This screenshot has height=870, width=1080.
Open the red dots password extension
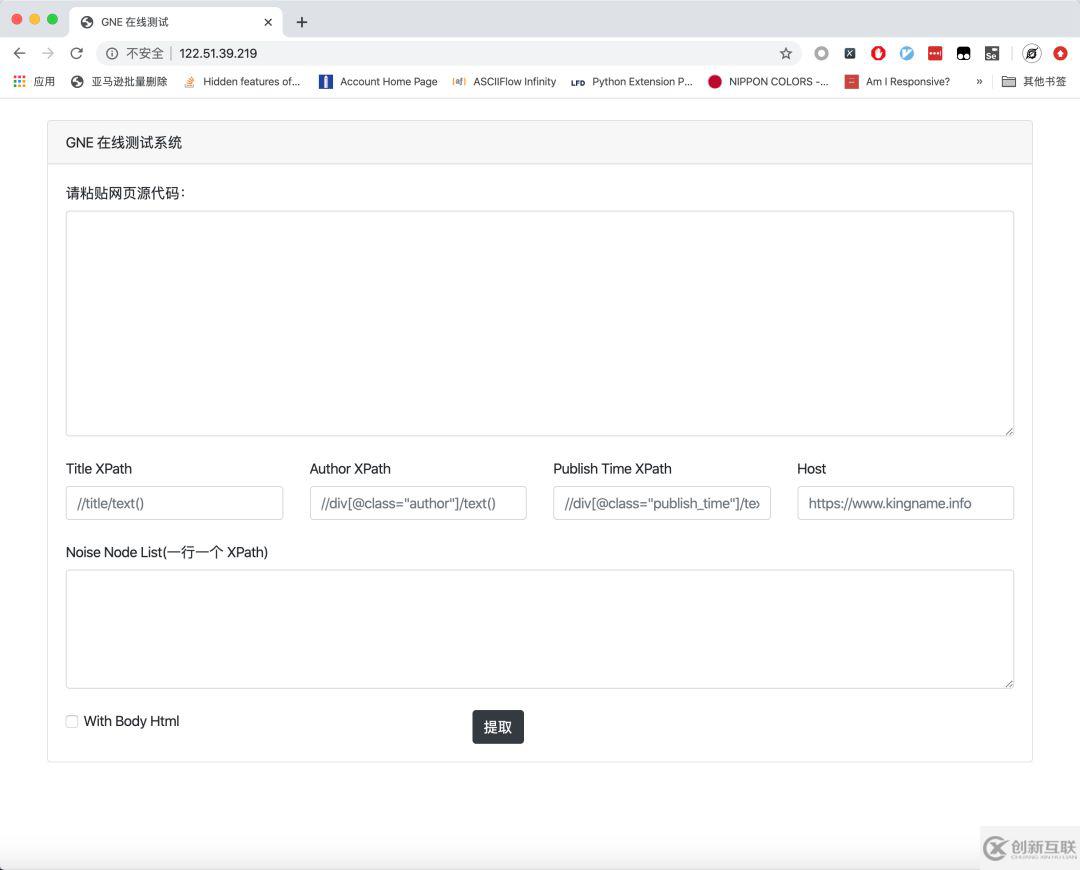coord(935,53)
